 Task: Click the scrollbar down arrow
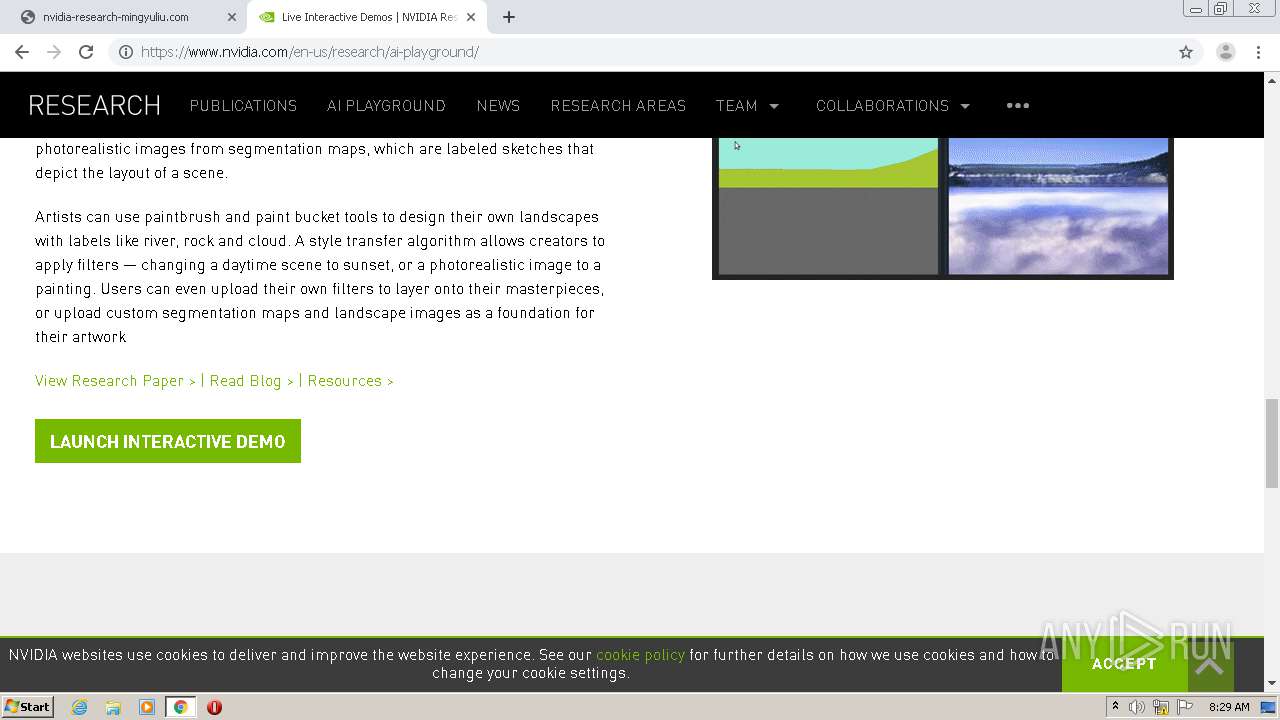click(x=1272, y=683)
